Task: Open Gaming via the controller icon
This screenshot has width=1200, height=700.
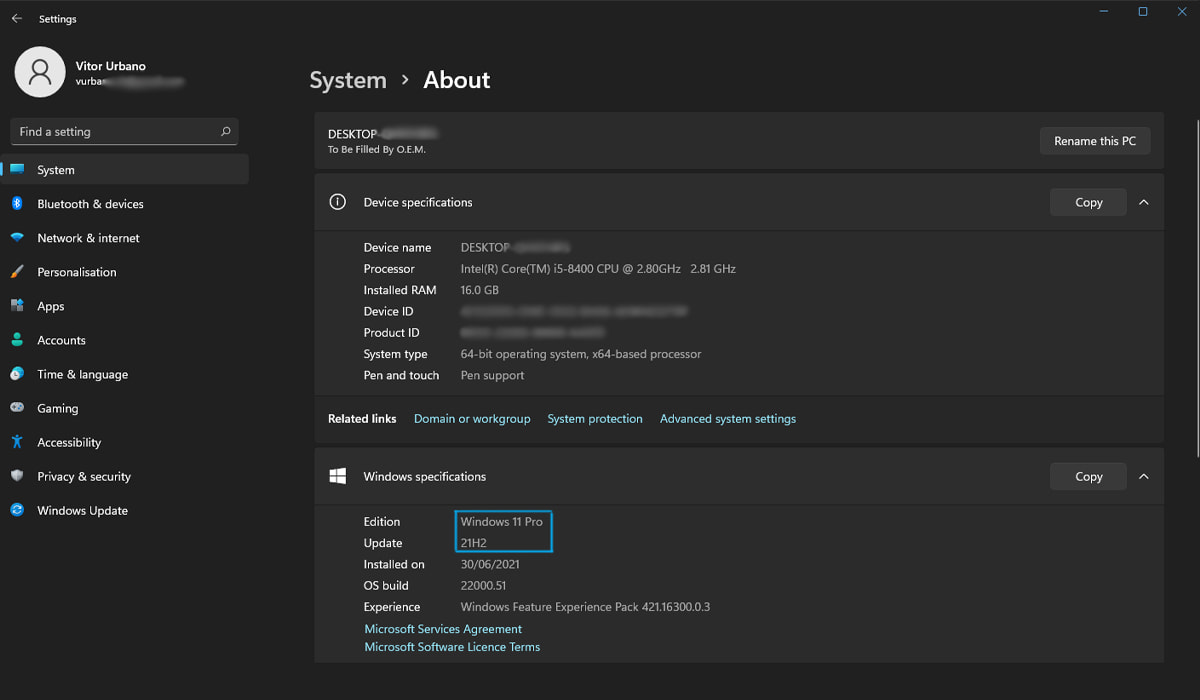Action: [x=17, y=408]
